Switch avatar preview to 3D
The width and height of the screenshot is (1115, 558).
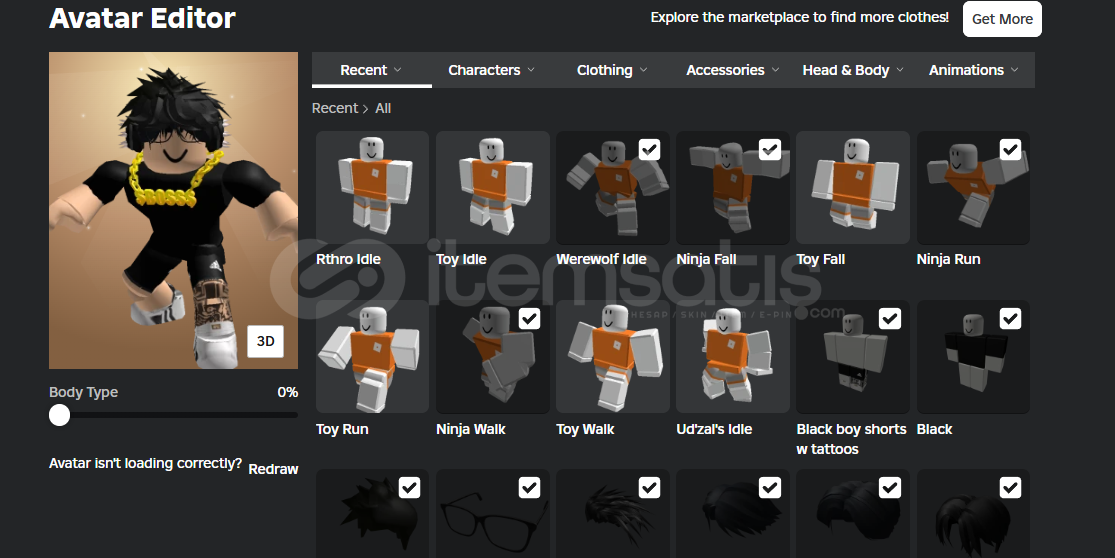265,341
